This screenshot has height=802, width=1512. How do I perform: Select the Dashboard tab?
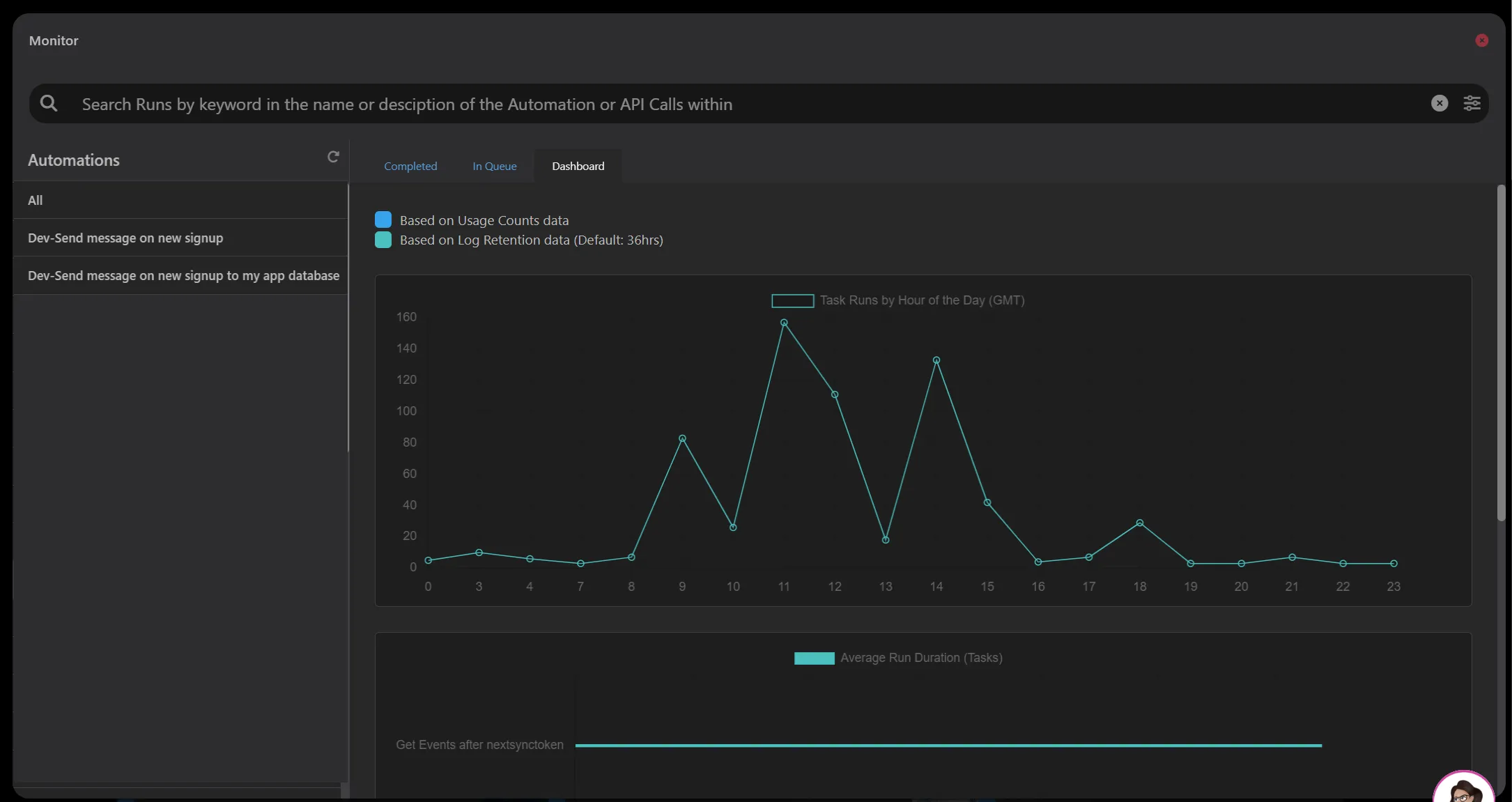(x=578, y=166)
